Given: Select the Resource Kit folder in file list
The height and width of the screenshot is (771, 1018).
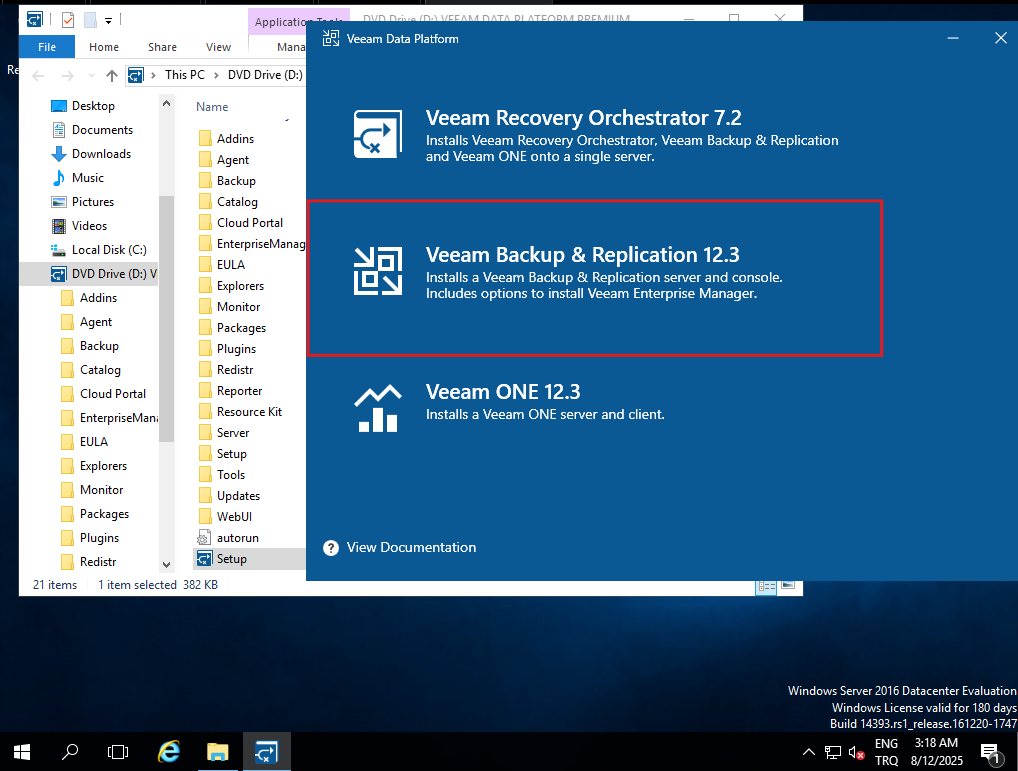Looking at the screenshot, I should [x=249, y=411].
